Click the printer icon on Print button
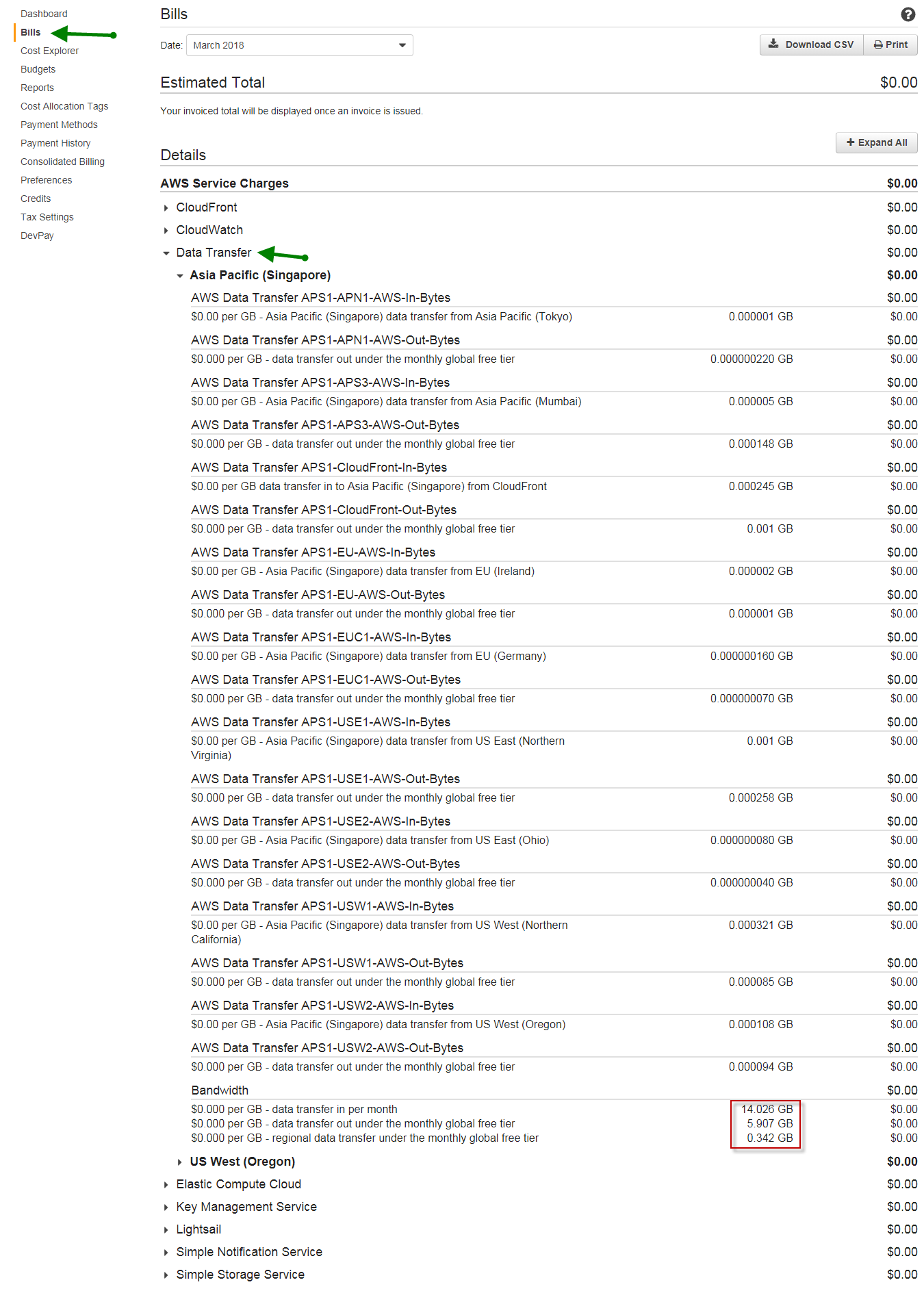This screenshot has height=1291, width=924. pos(878,44)
